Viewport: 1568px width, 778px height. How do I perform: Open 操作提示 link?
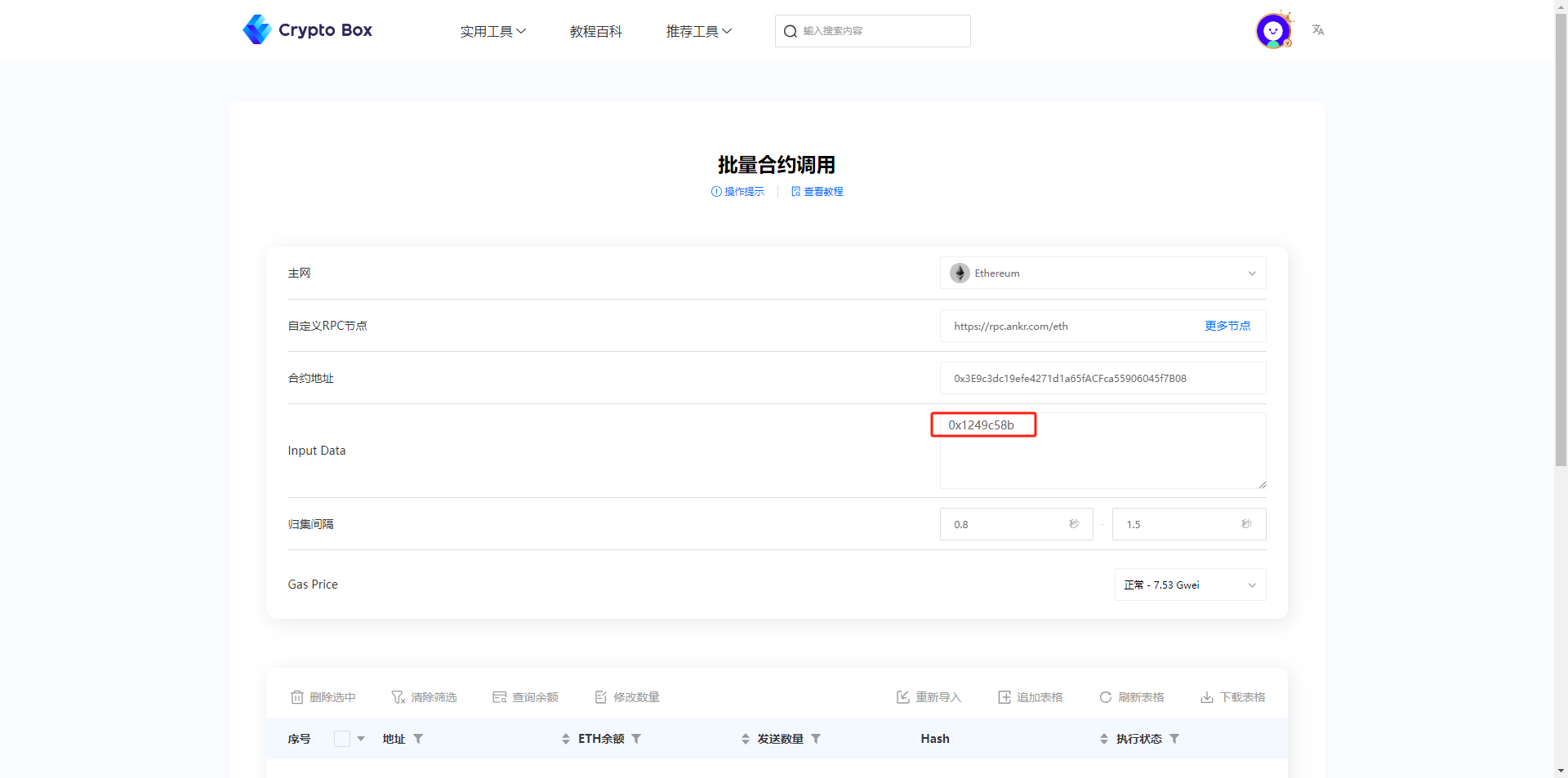coord(737,191)
